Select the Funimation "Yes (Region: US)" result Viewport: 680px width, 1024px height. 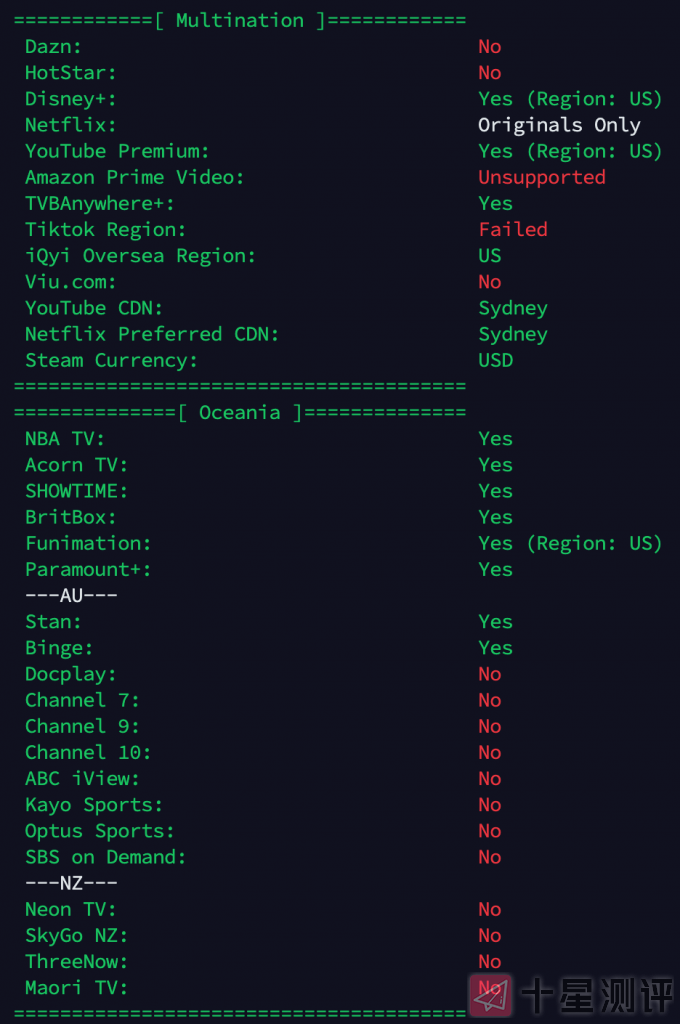[570, 543]
